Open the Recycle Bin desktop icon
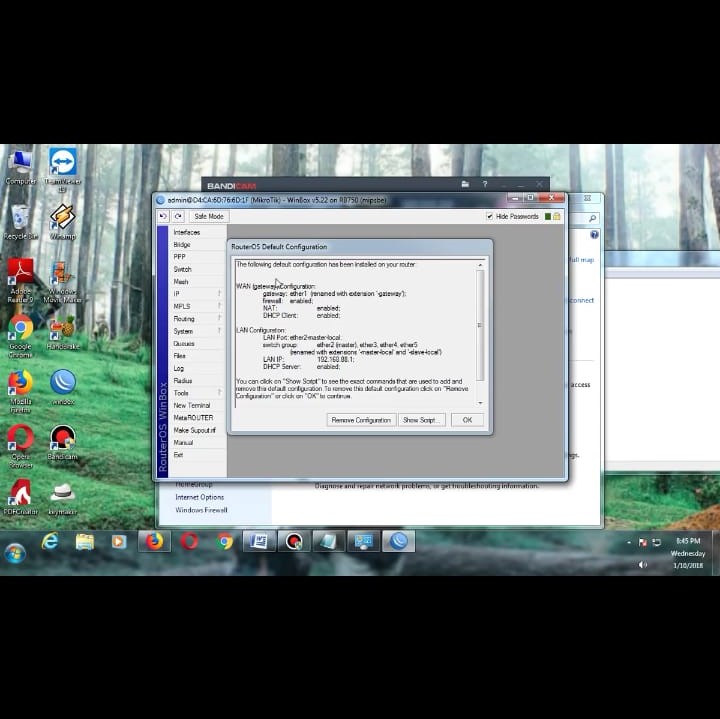The width and height of the screenshot is (720, 719). 20,223
